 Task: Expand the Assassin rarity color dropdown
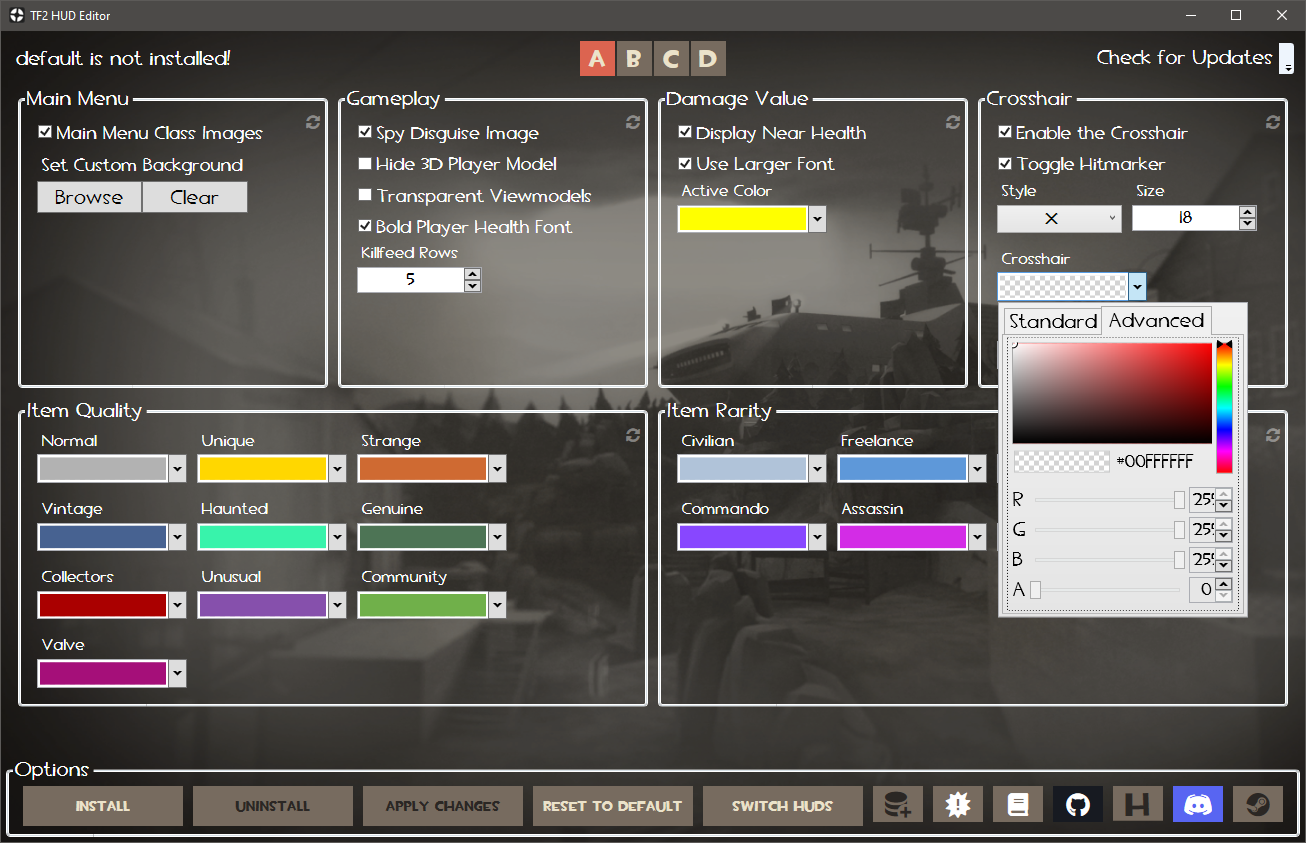977,537
